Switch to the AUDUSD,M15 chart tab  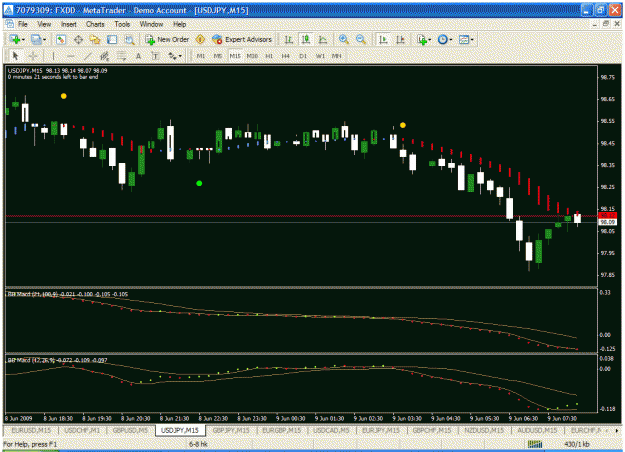click(x=537, y=430)
